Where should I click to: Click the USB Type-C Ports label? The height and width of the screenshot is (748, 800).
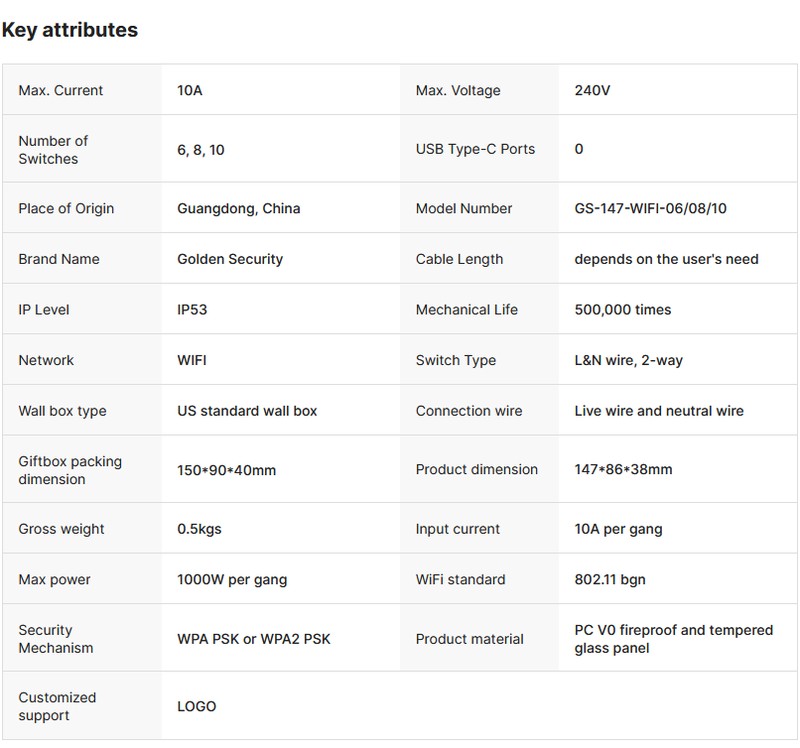coord(475,149)
